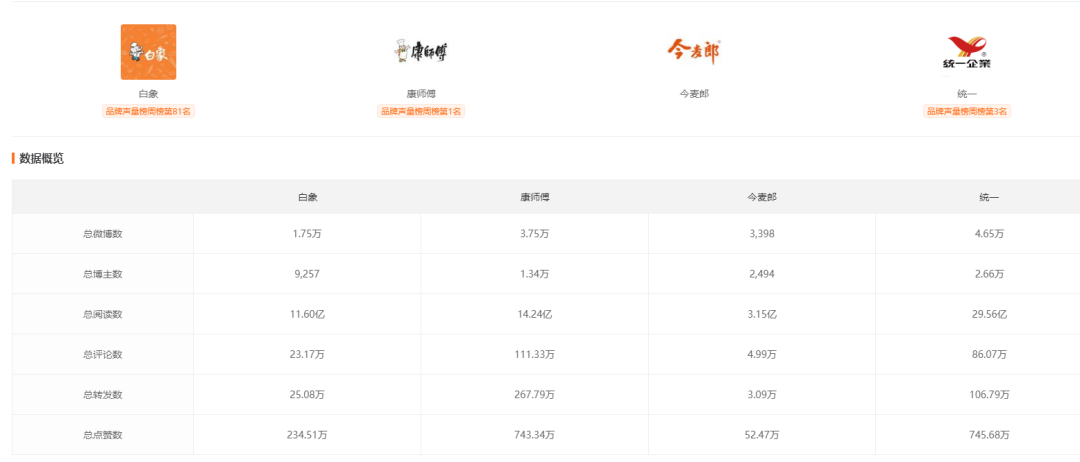The height and width of the screenshot is (462, 1080).
Task: Click the 4.99万 value cell
Action: (x=762, y=355)
